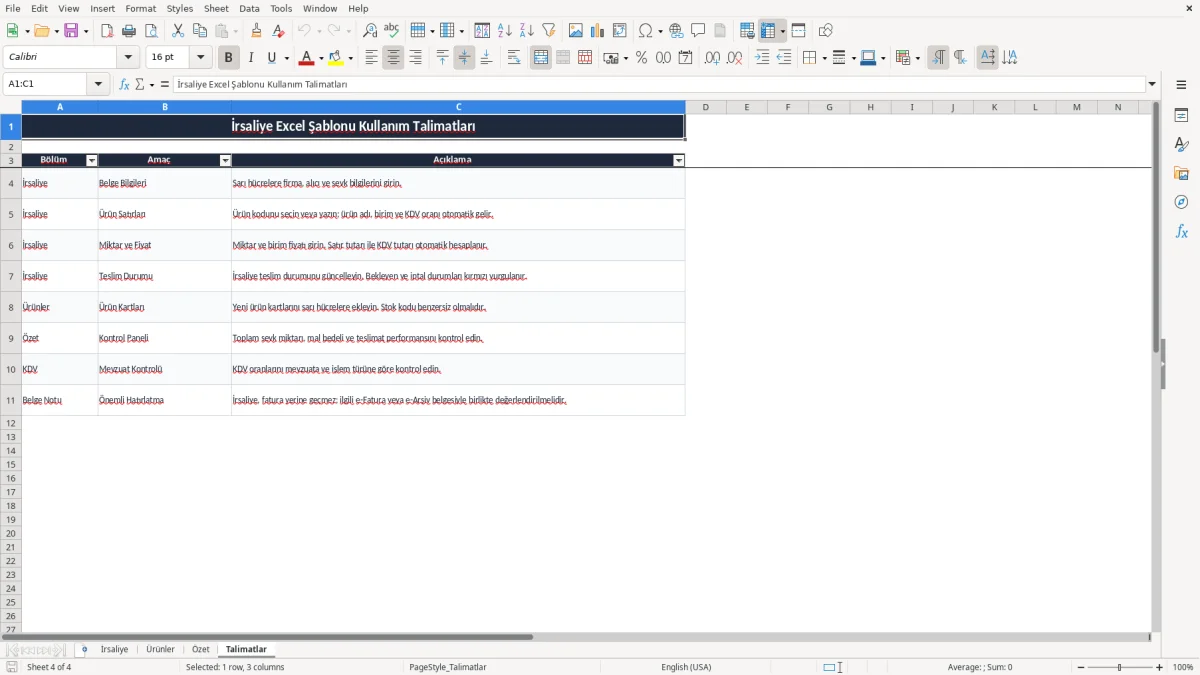Open print preview
Image resolution: width=1200 pixels, height=675 pixels.
[x=151, y=31]
